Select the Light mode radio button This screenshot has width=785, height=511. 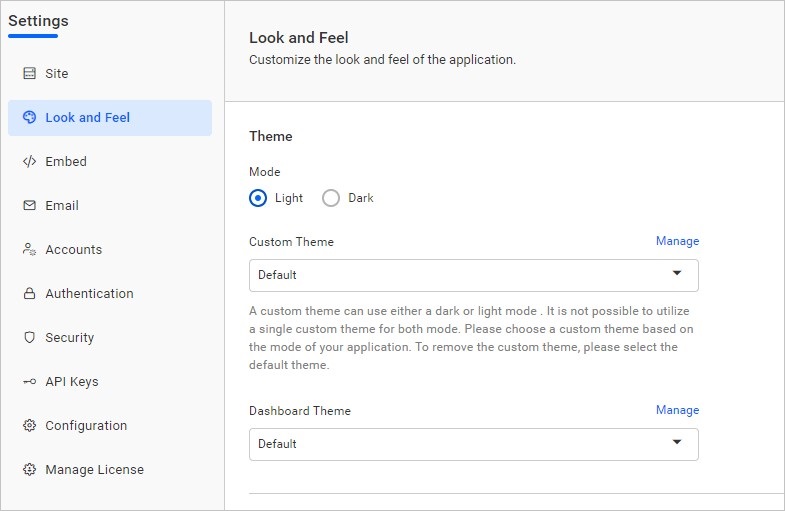258,198
